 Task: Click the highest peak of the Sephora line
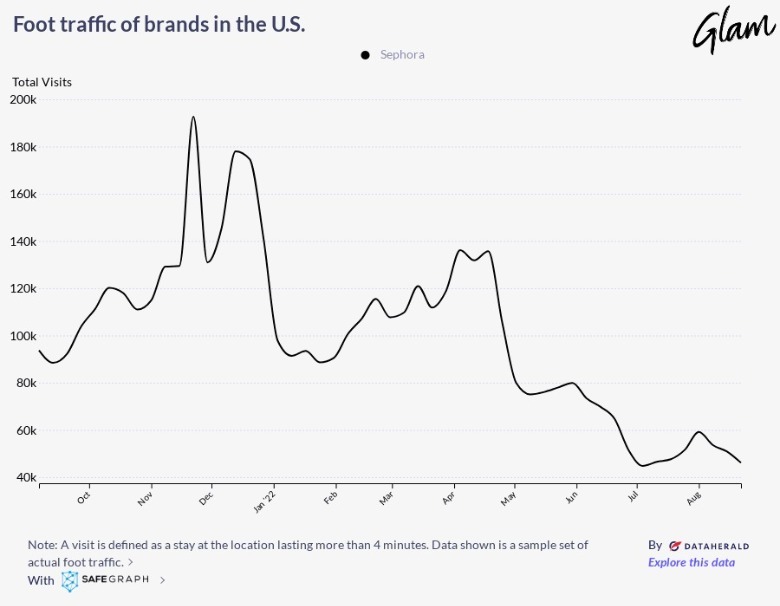[x=193, y=118]
